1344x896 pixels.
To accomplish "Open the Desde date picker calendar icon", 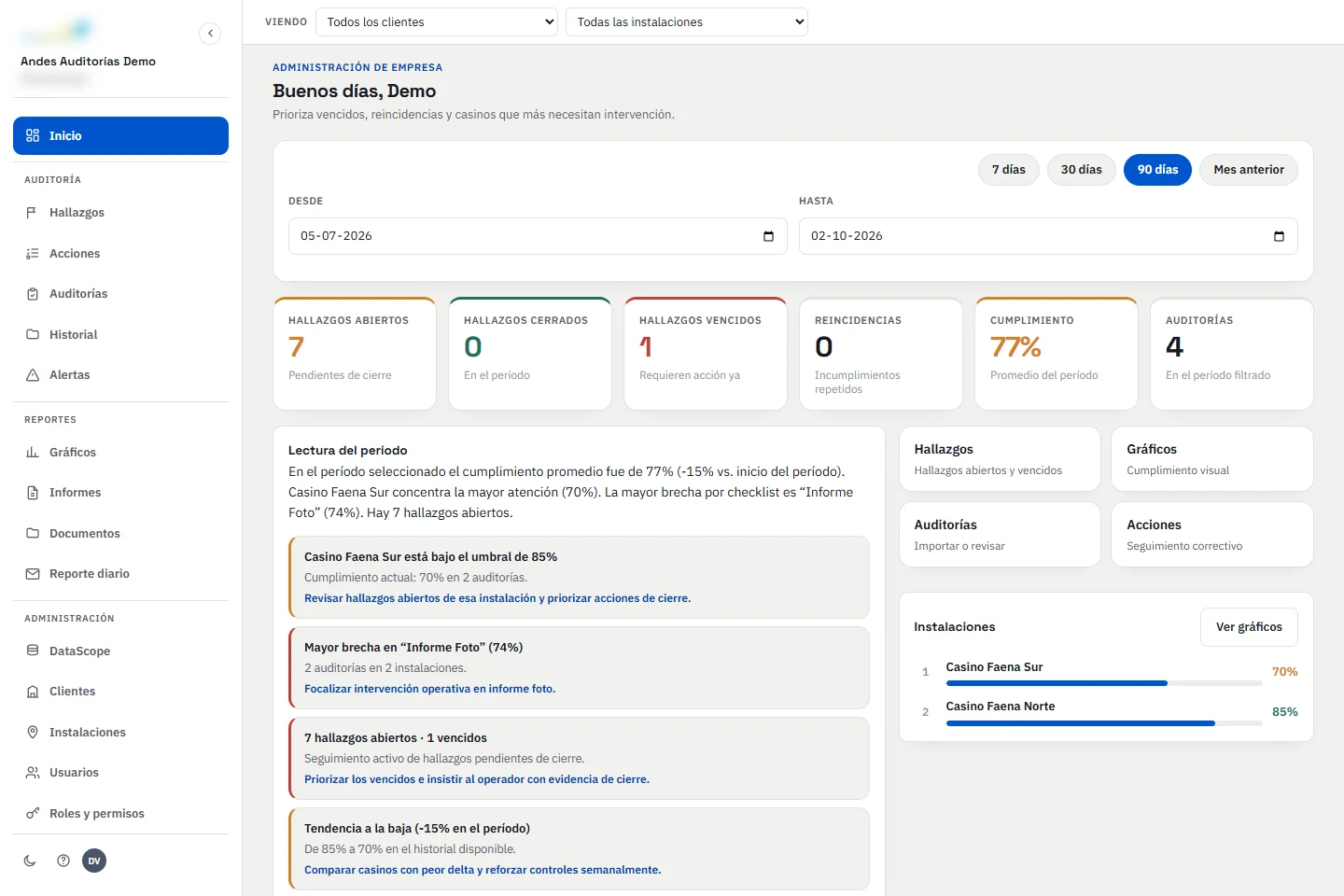I will (x=768, y=236).
